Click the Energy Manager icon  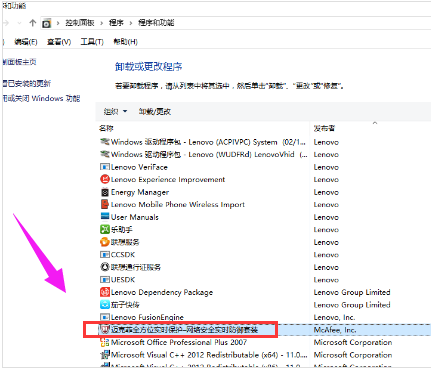point(105,192)
